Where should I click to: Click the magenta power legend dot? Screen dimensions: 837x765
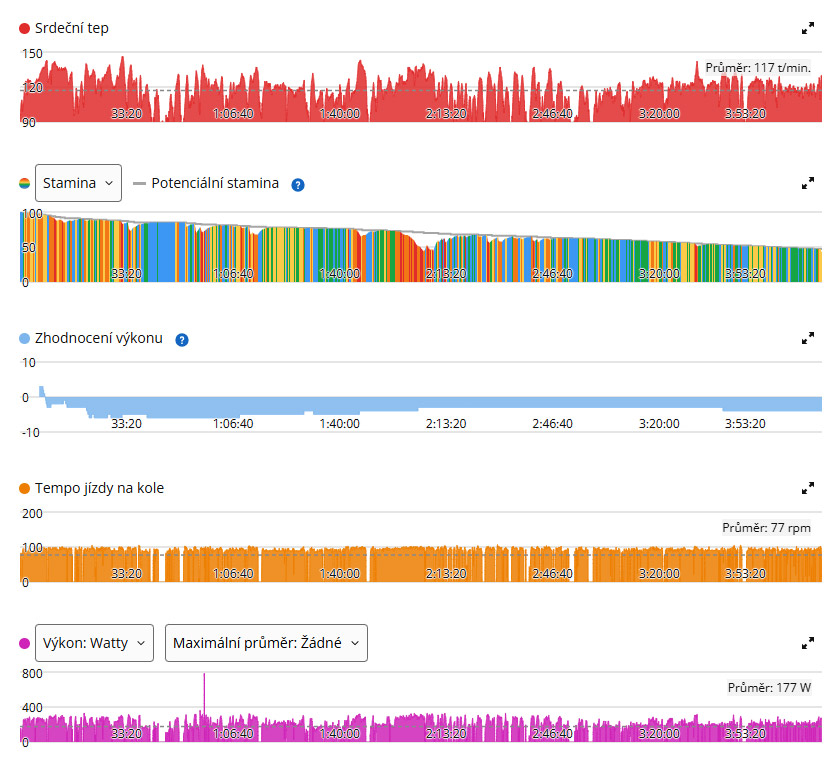tap(25, 643)
